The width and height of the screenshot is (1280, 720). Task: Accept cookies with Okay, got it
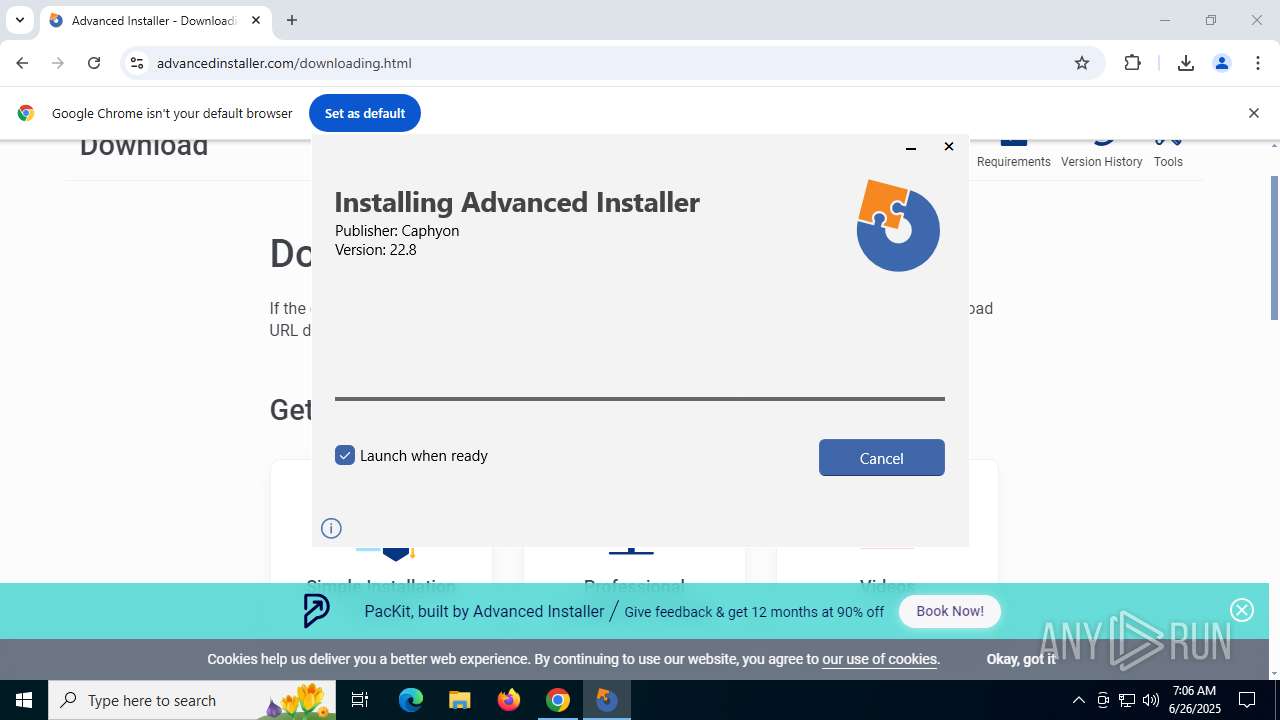click(x=1021, y=659)
